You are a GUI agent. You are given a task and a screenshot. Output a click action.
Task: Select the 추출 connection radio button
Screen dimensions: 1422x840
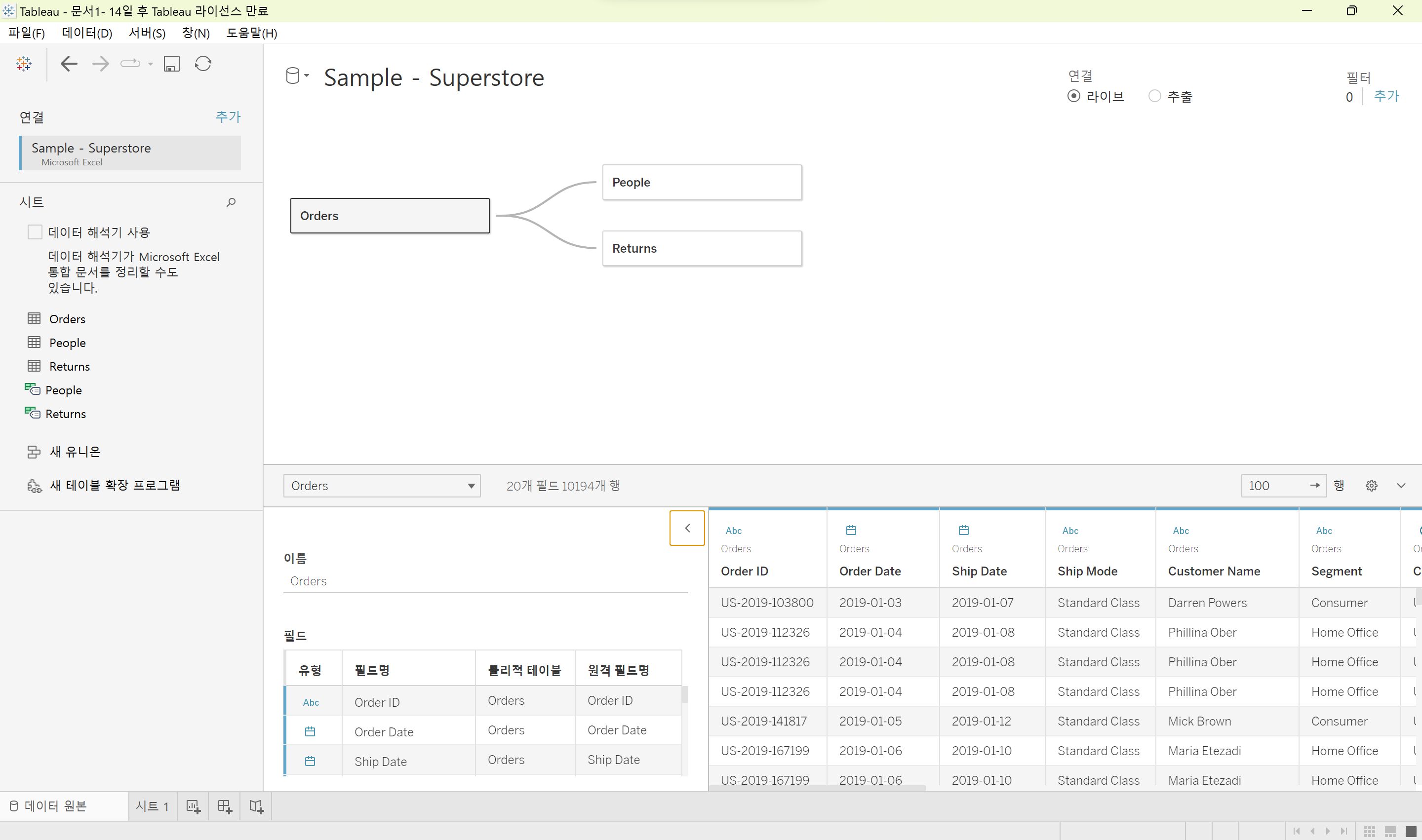coord(1155,96)
